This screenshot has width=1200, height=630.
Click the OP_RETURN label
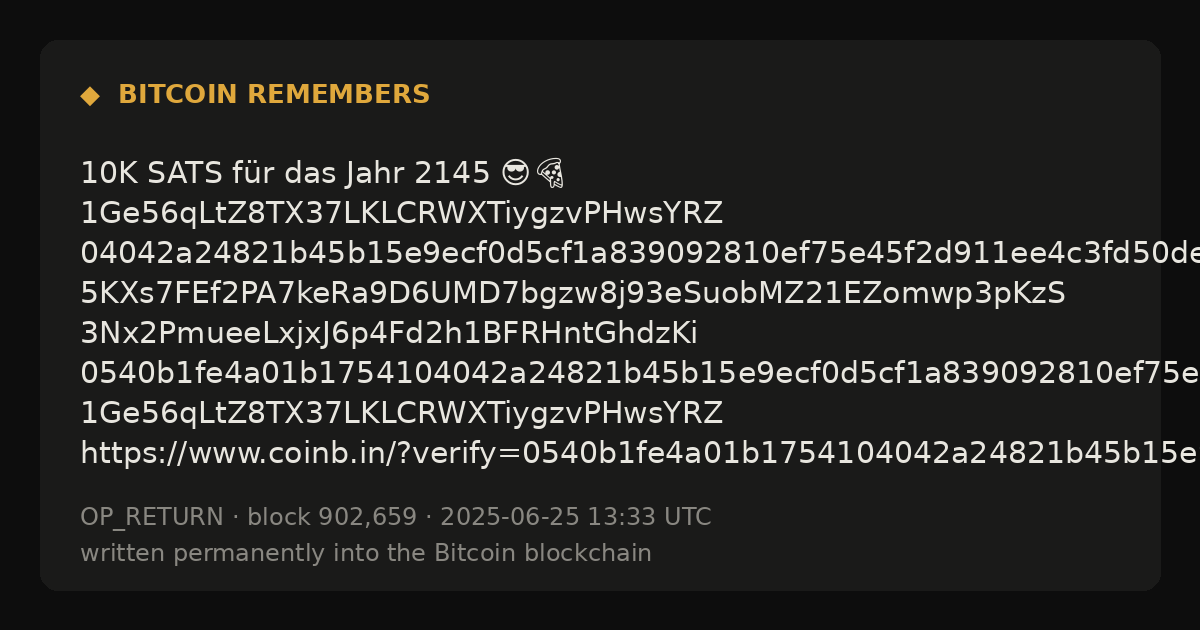pos(152,518)
